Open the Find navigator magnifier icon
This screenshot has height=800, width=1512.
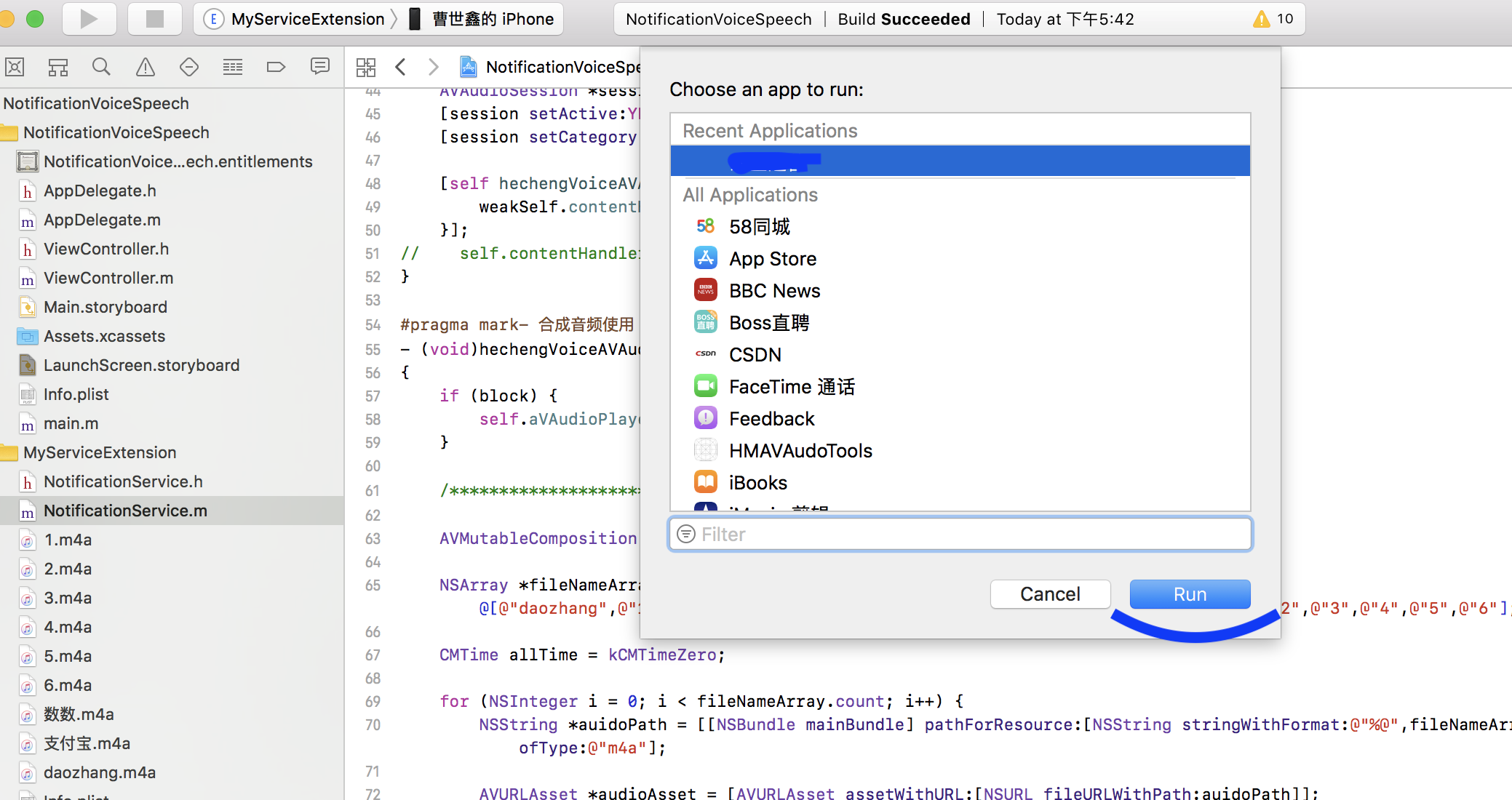coord(102,68)
